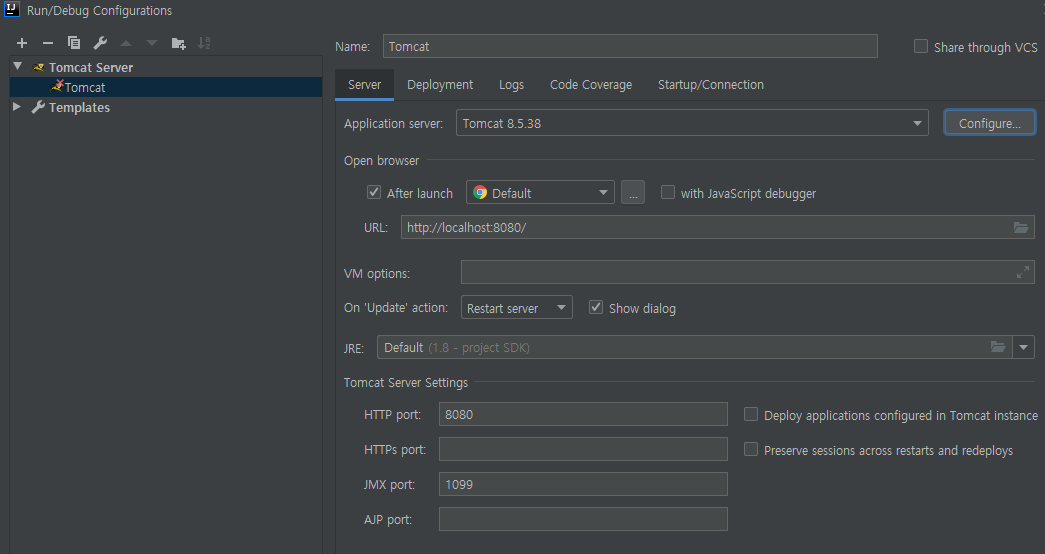Screen dimensions: 1045x554
Task: Add a new configuration with plus icon
Action: pyautogui.click(x=22, y=43)
